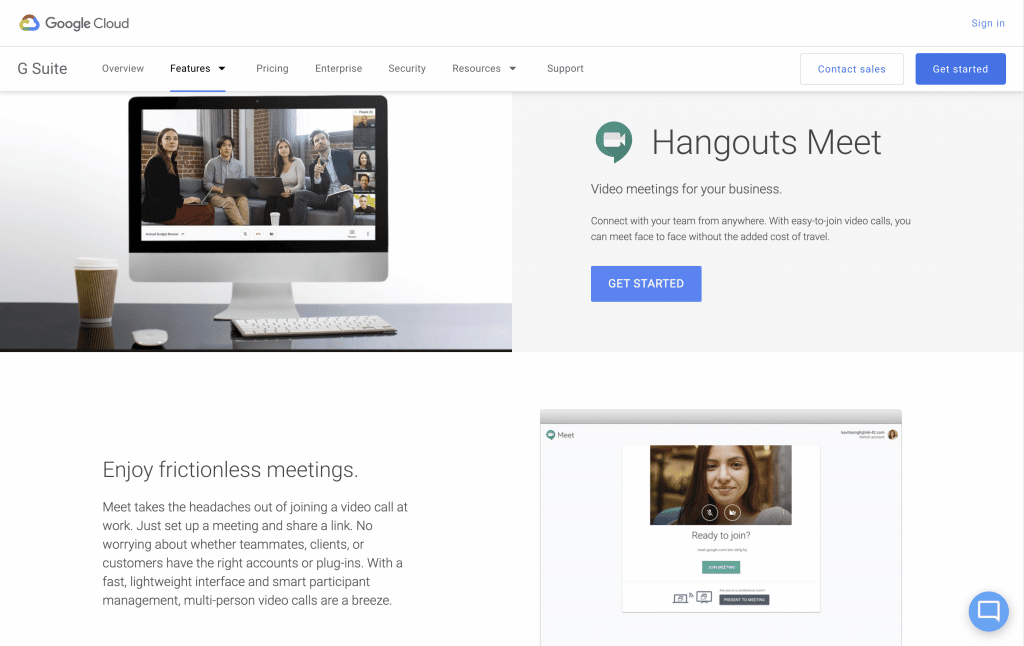Click the Hangouts Meet camera icon
1024x646 pixels.
(x=614, y=142)
